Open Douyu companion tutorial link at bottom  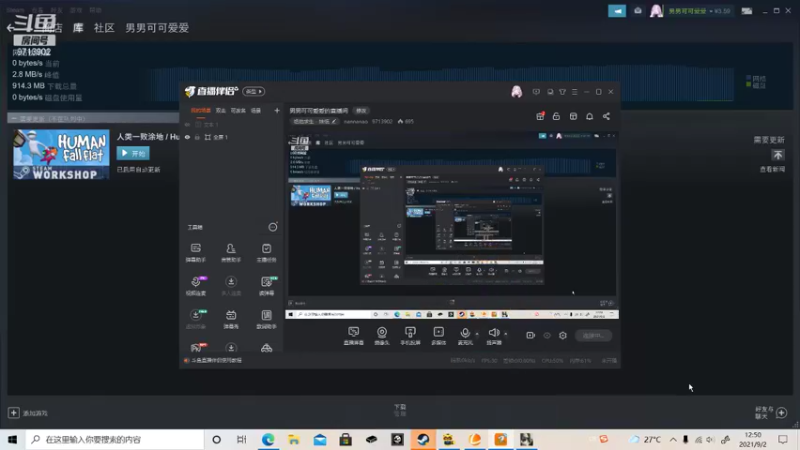216,360
